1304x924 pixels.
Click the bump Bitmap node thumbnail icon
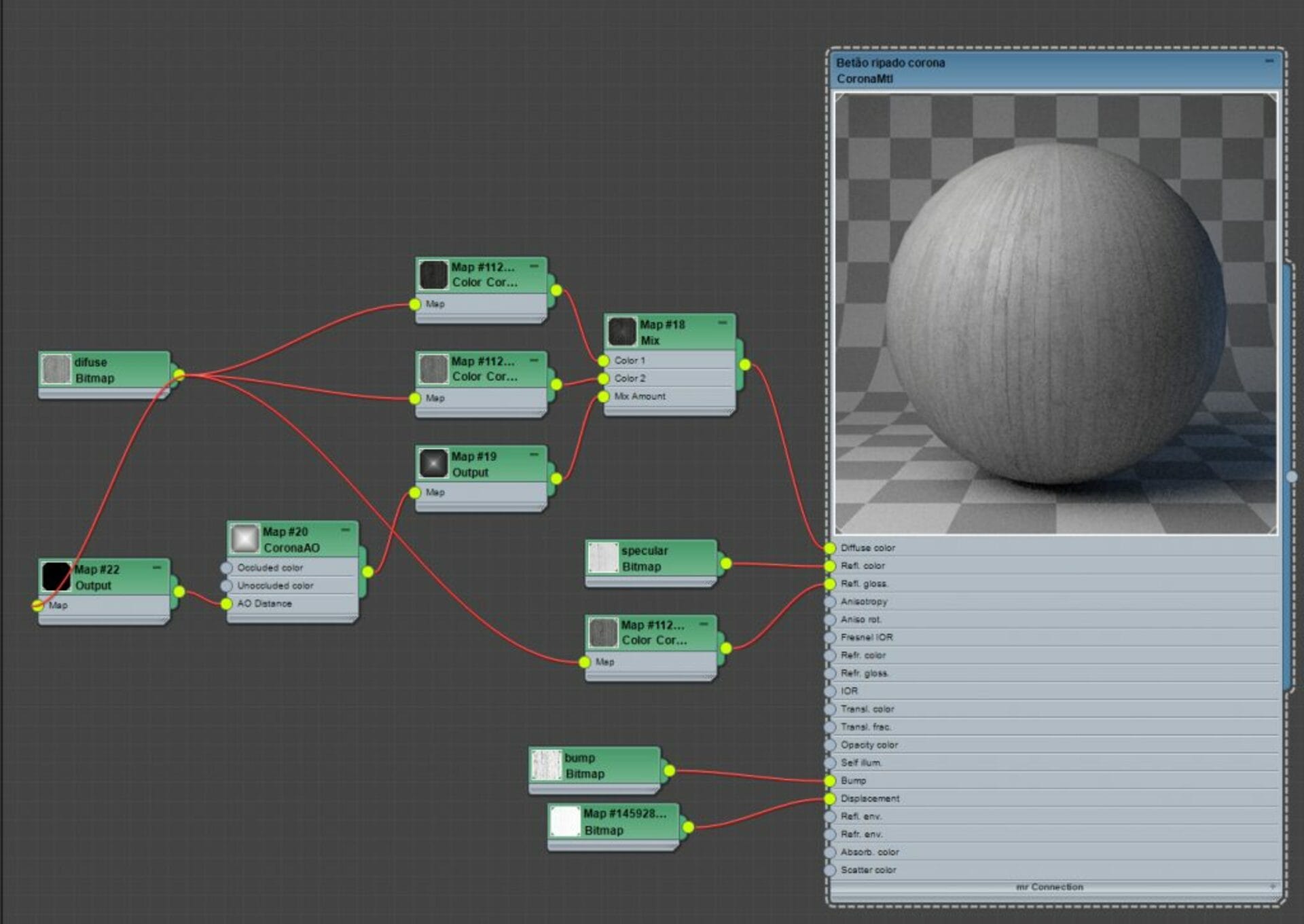pos(546,765)
